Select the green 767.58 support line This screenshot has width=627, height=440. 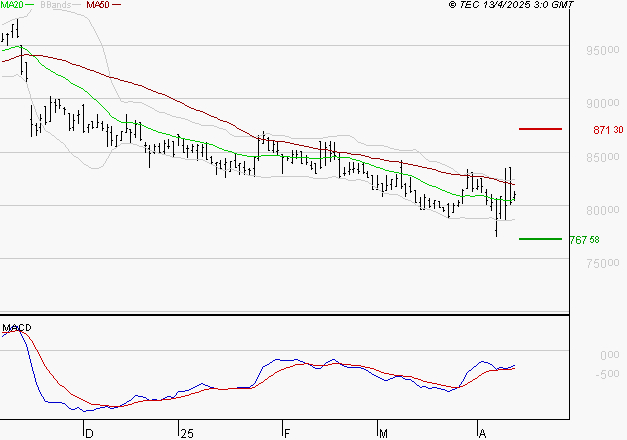pyautogui.click(x=541, y=239)
